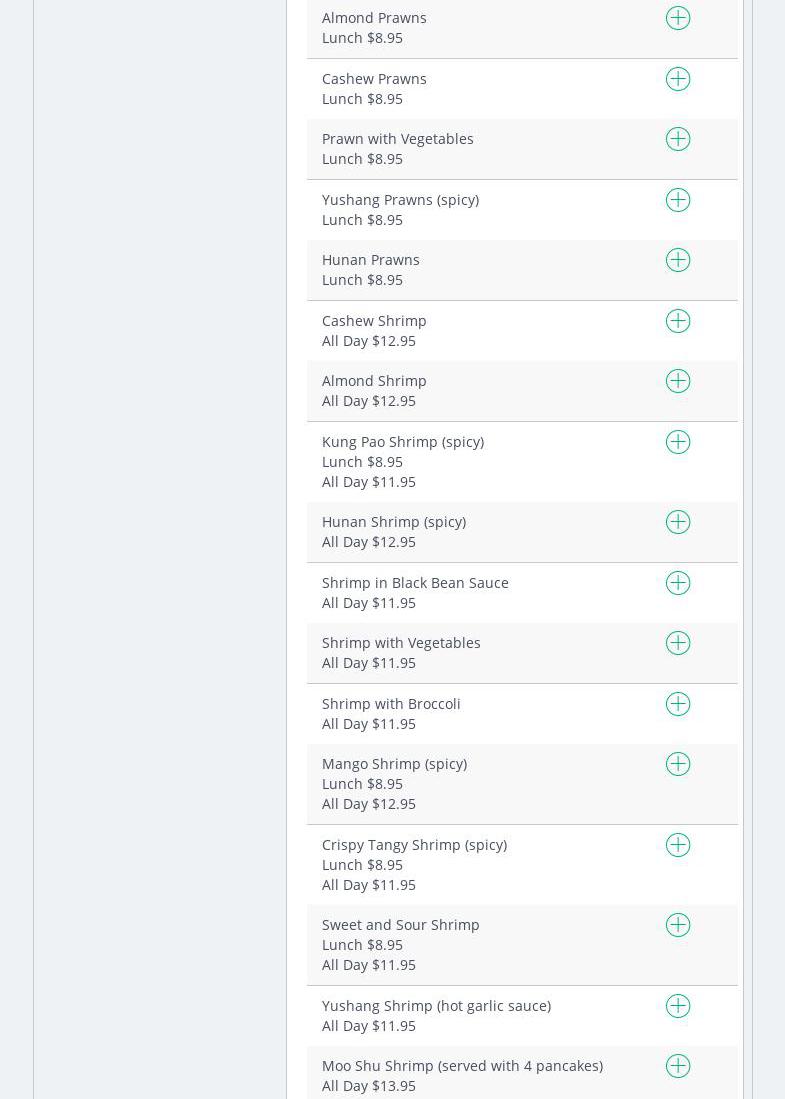Screen dimensions: 785x1099
Task: Add Hunan Shrimp (spicy) plus icon
Action: click(678, 522)
